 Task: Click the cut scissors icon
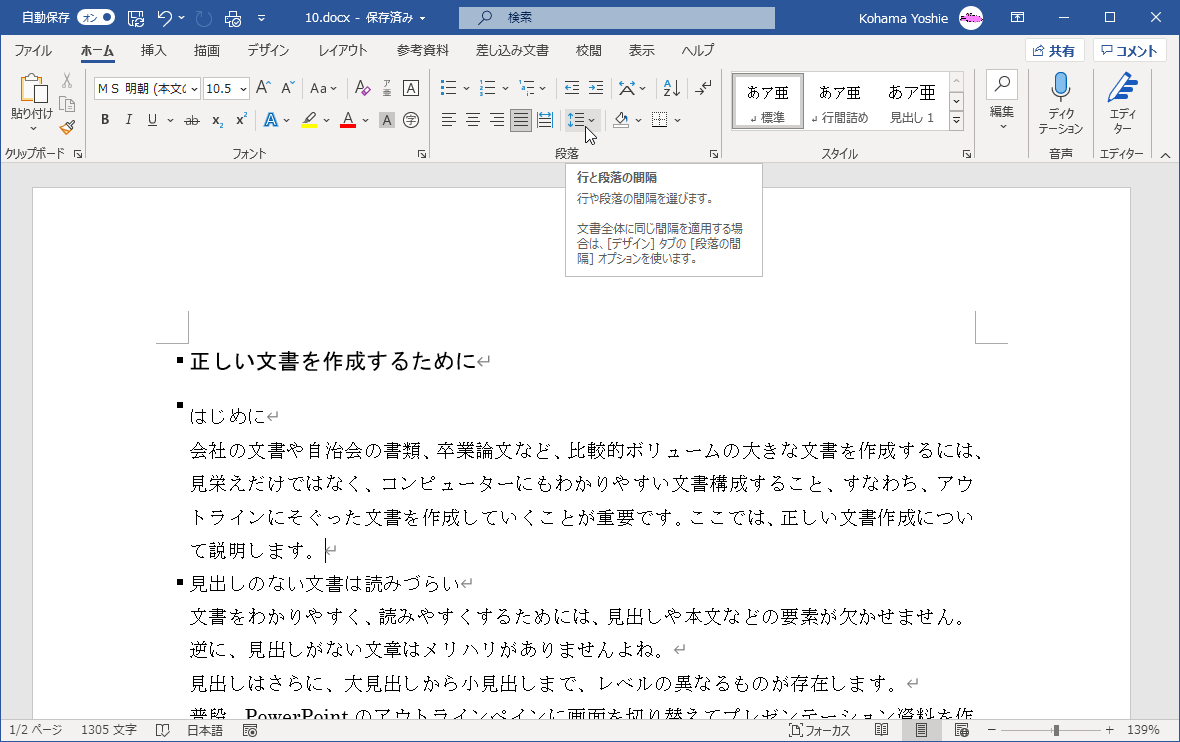click(67, 81)
